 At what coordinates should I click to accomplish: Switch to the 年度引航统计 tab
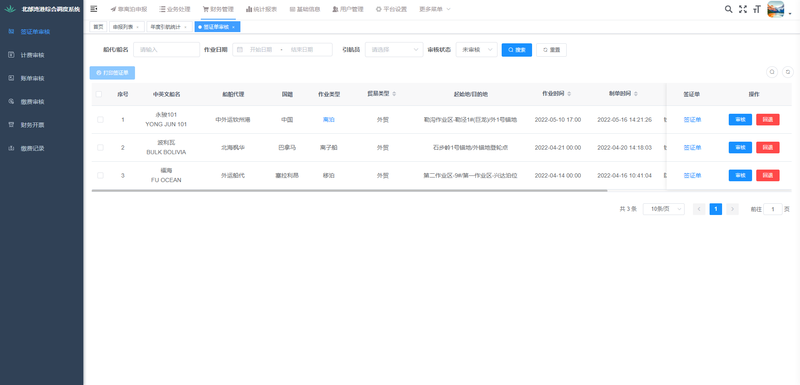165,27
